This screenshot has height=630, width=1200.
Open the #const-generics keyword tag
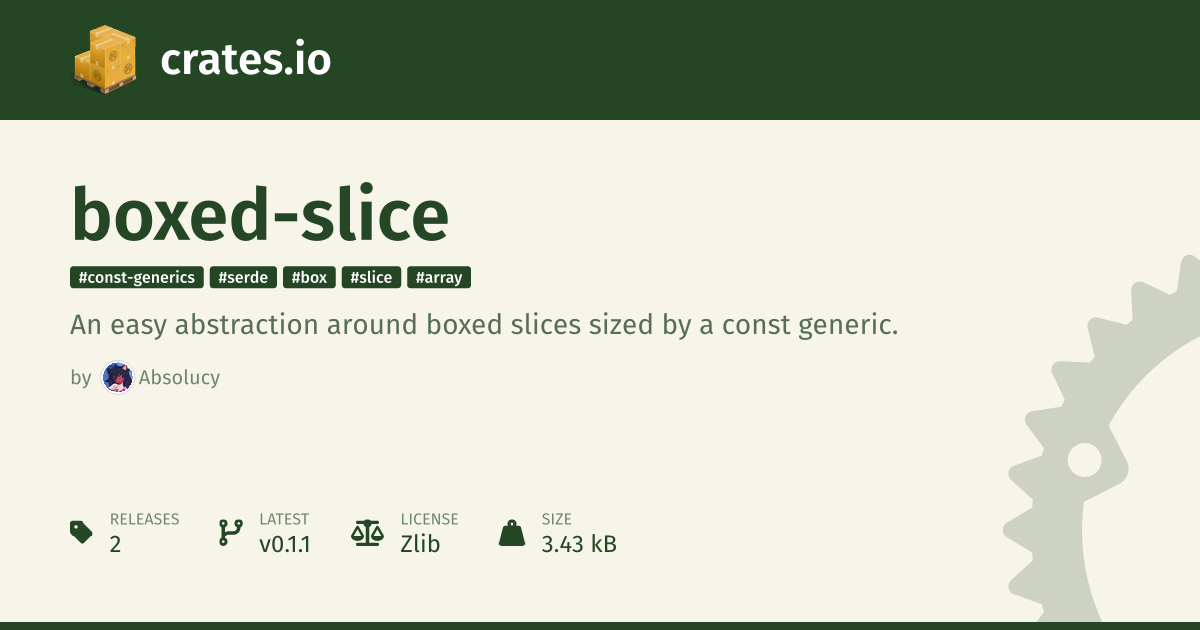pyautogui.click(x=137, y=278)
